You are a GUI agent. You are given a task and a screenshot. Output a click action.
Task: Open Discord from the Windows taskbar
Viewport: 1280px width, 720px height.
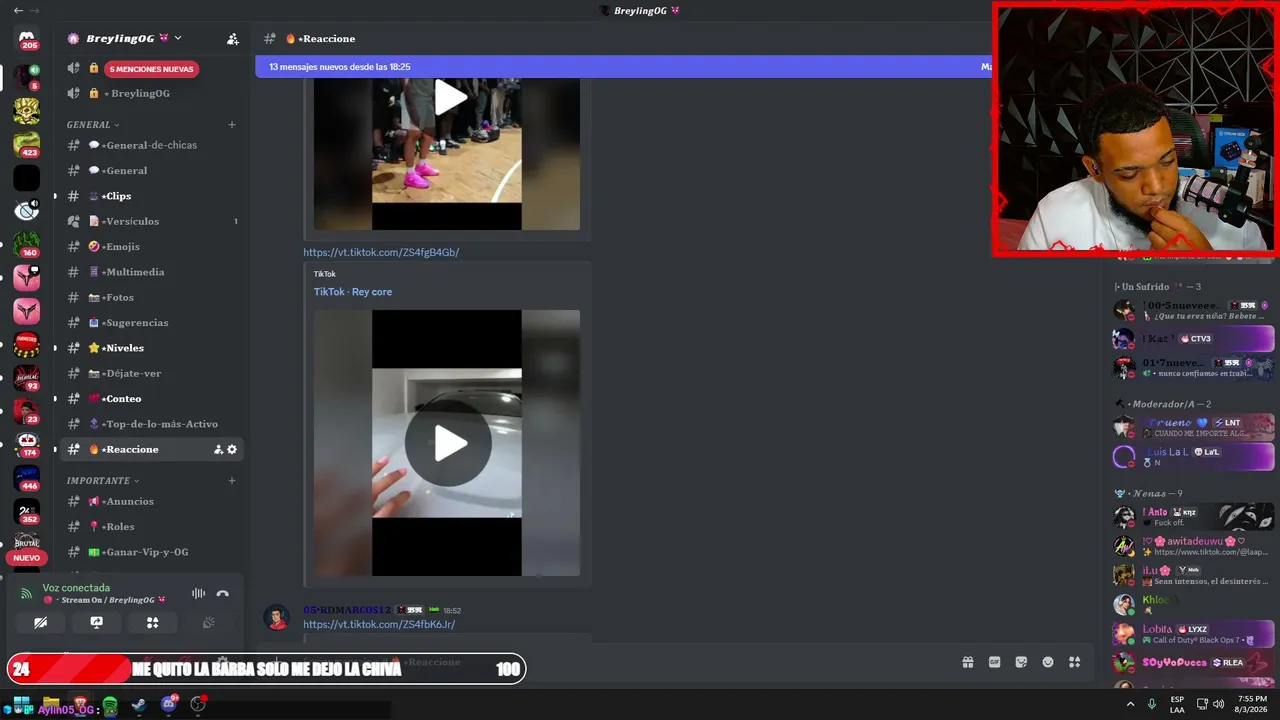pyautogui.click(x=168, y=705)
